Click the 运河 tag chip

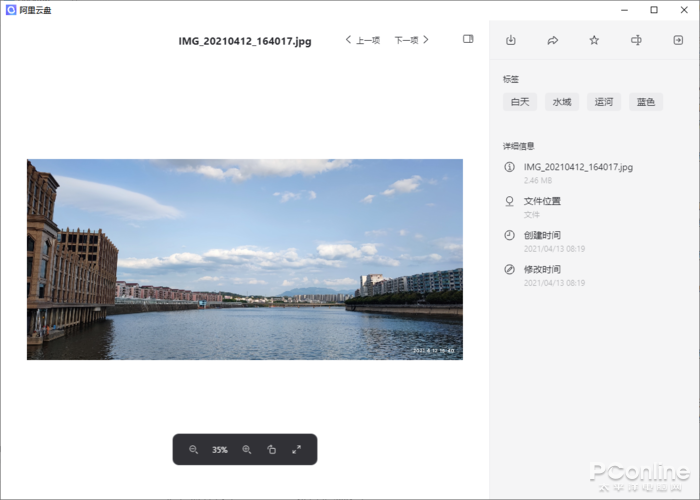tap(604, 102)
